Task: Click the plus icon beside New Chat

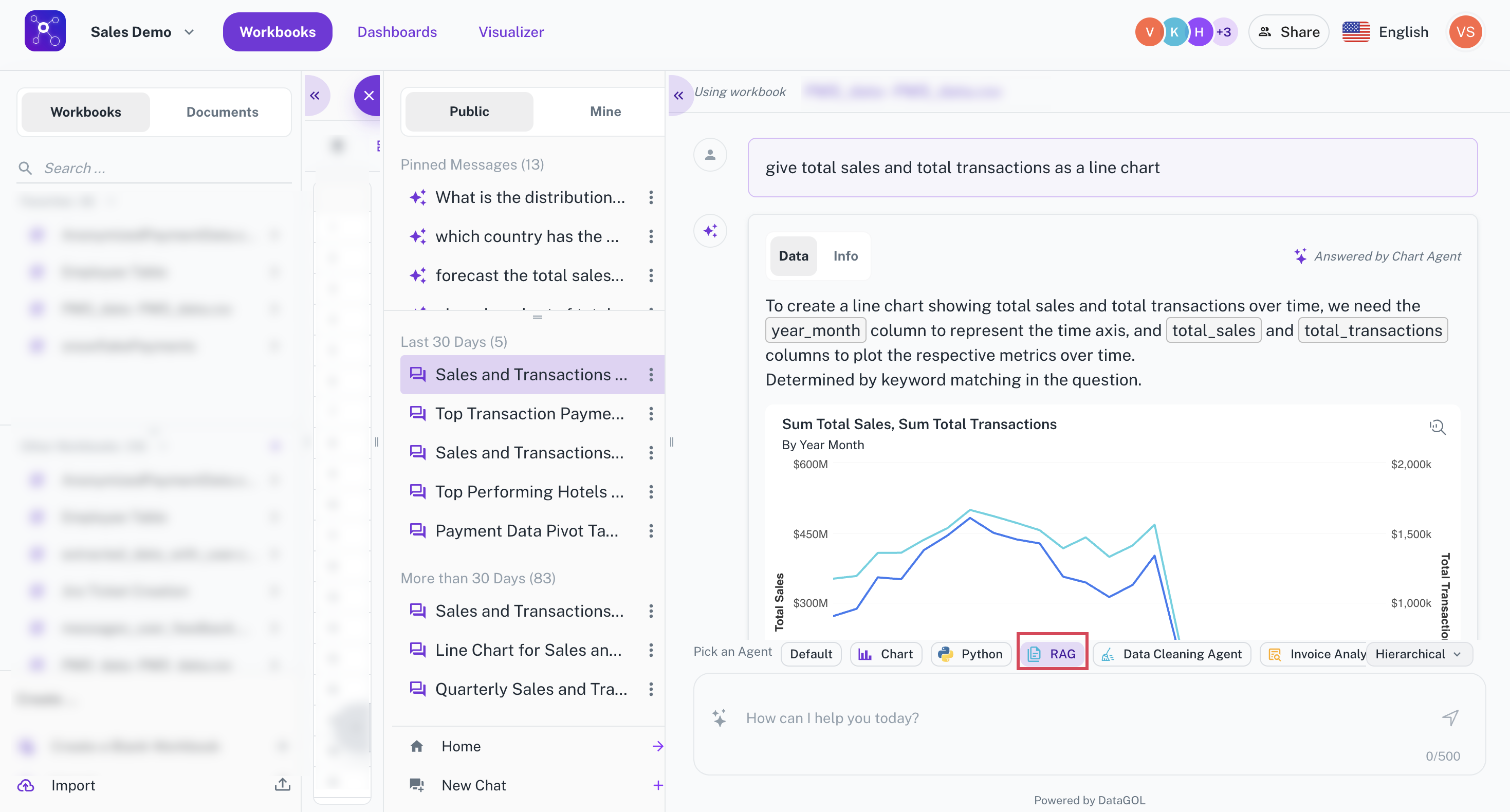Action: (658, 786)
